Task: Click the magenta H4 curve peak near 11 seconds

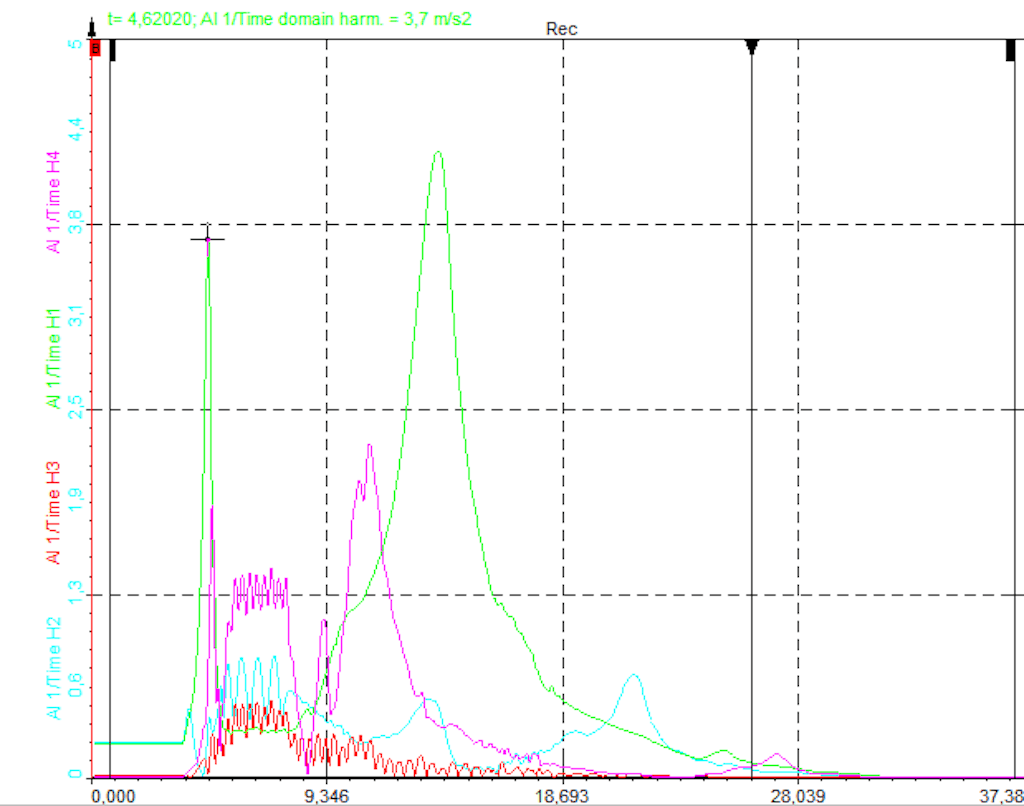Action: click(x=370, y=445)
